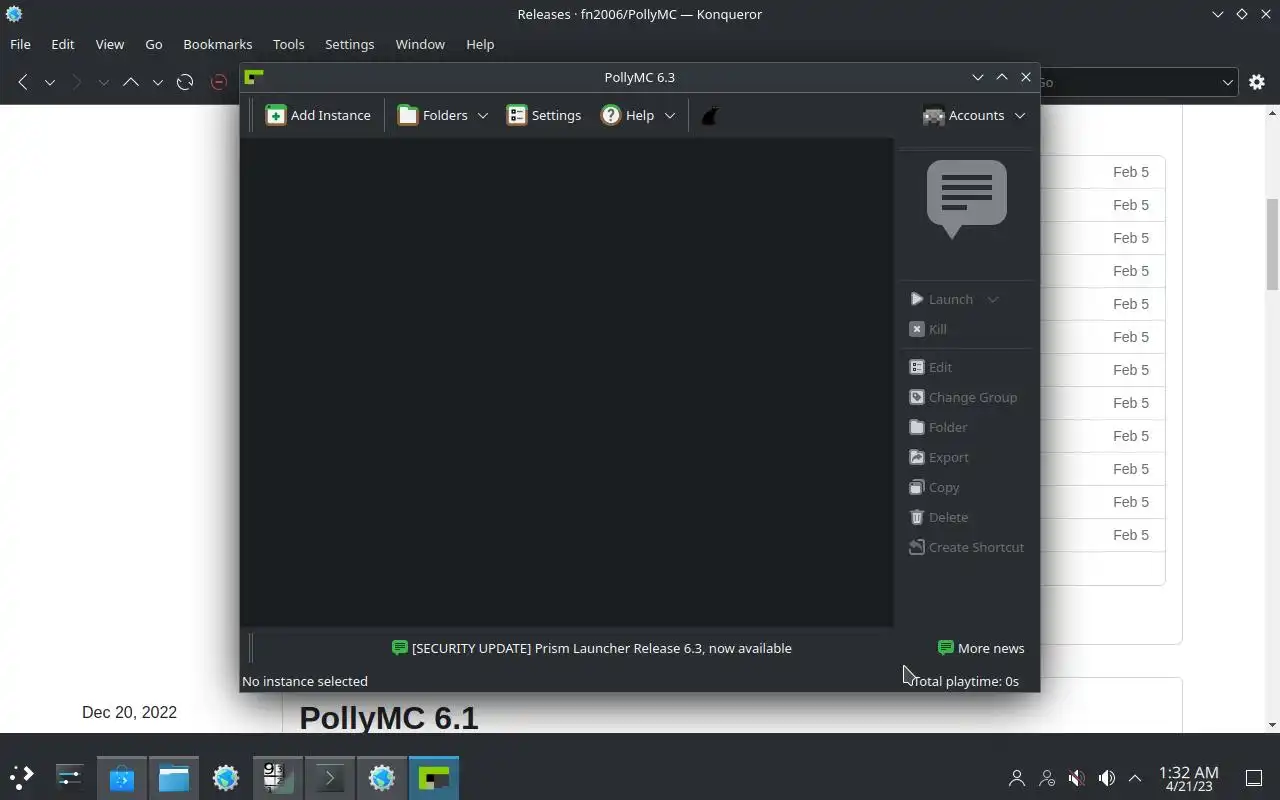
Task: Open Discover store from taskbar
Action: click(122, 777)
